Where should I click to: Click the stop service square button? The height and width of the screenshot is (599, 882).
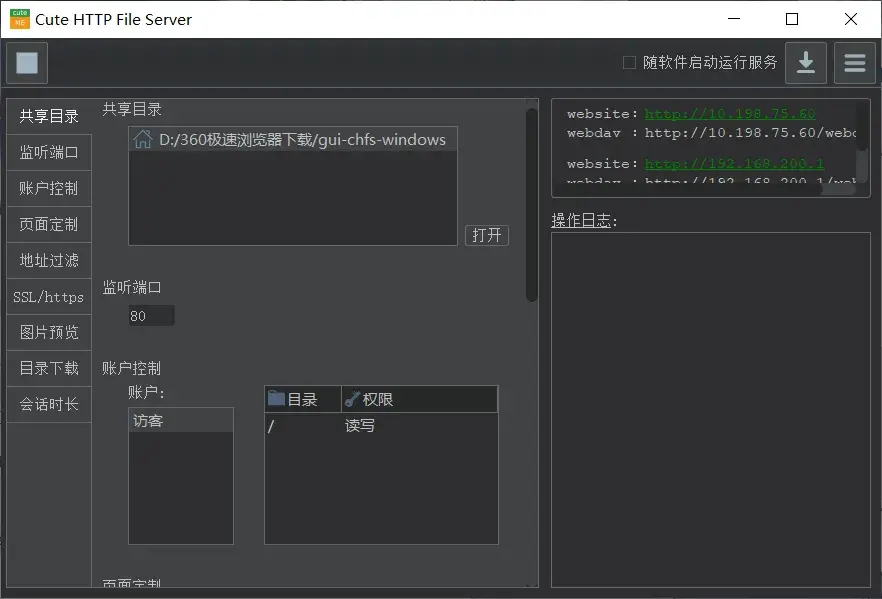click(x=27, y=62)
